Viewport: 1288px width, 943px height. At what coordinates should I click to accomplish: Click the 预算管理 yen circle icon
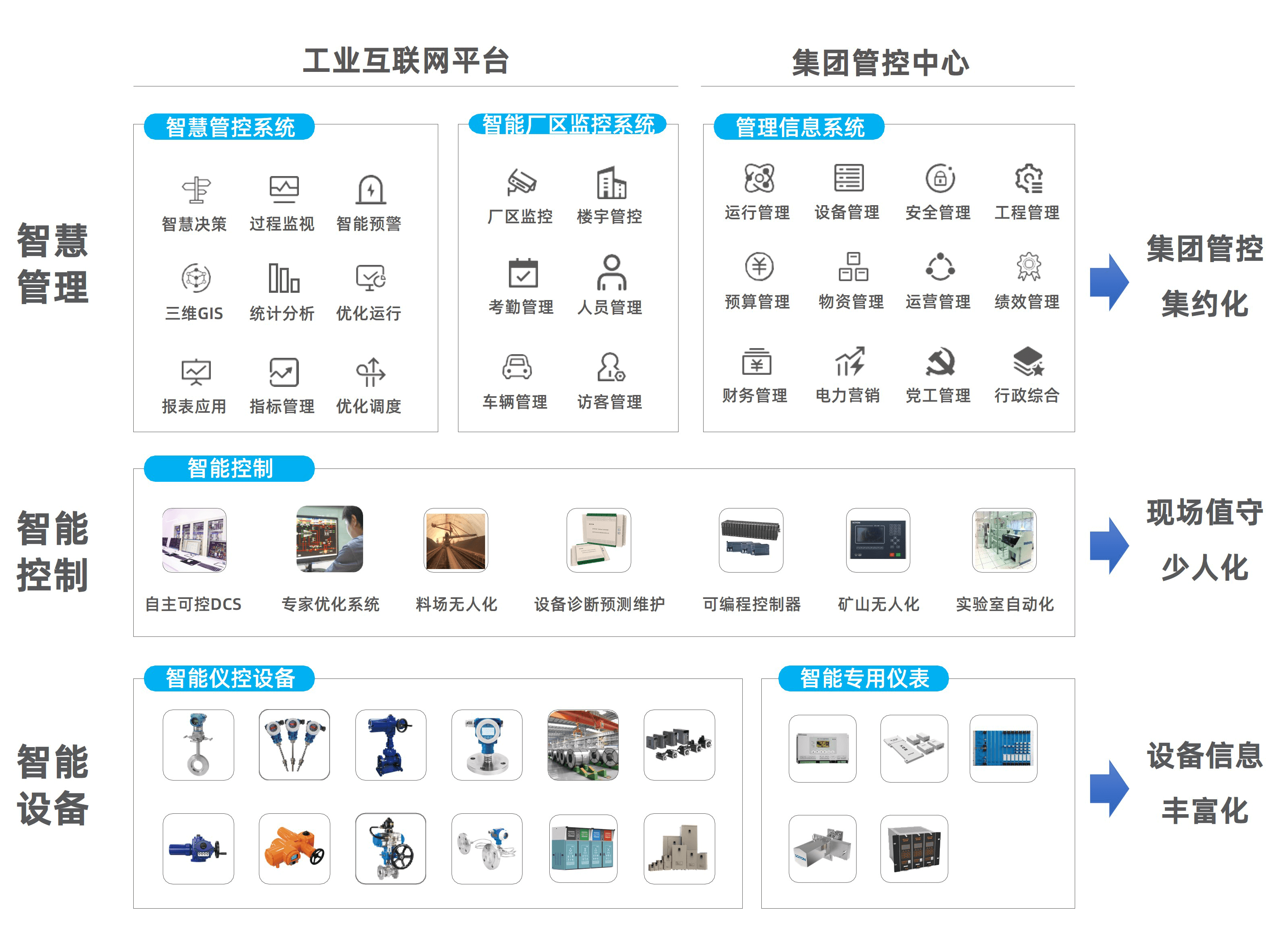(x=759, y=266)
